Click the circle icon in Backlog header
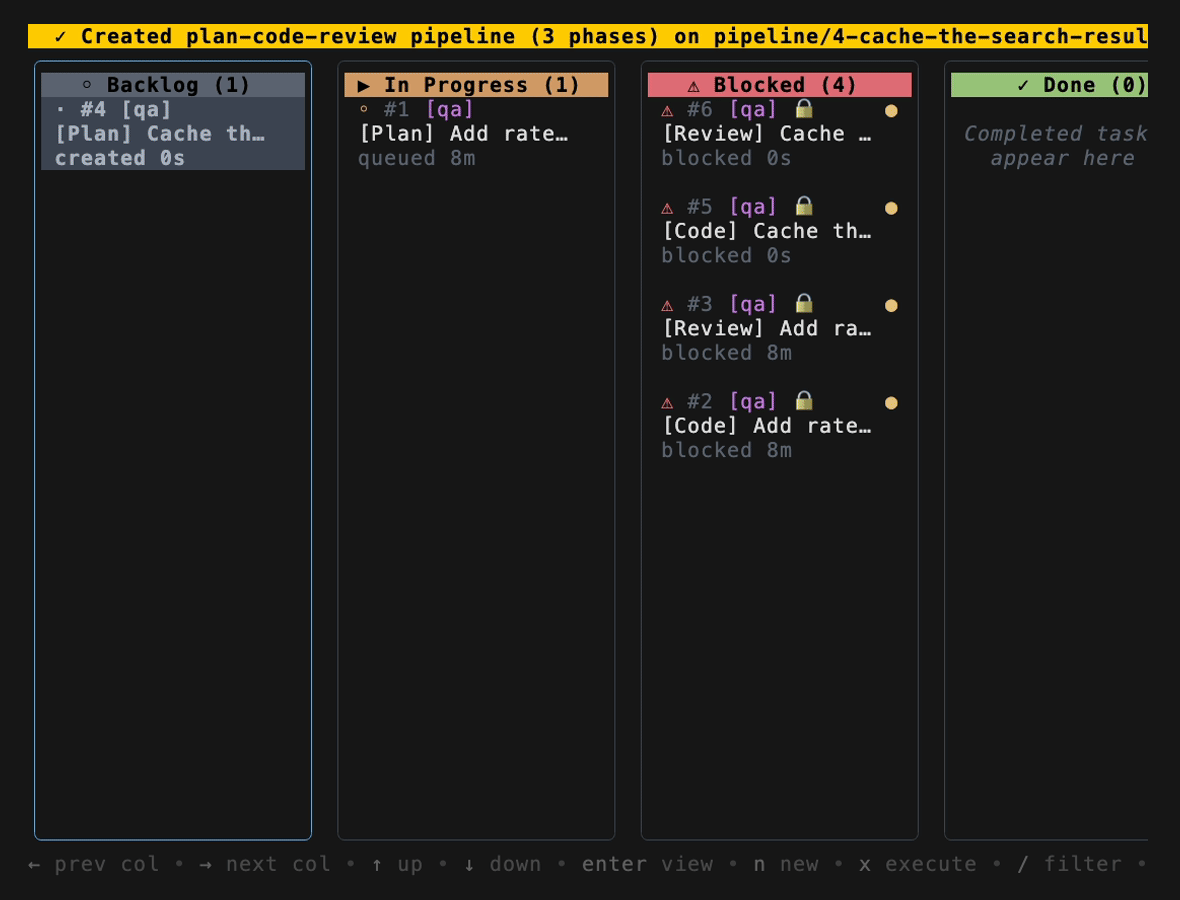 tap(87, 85)
